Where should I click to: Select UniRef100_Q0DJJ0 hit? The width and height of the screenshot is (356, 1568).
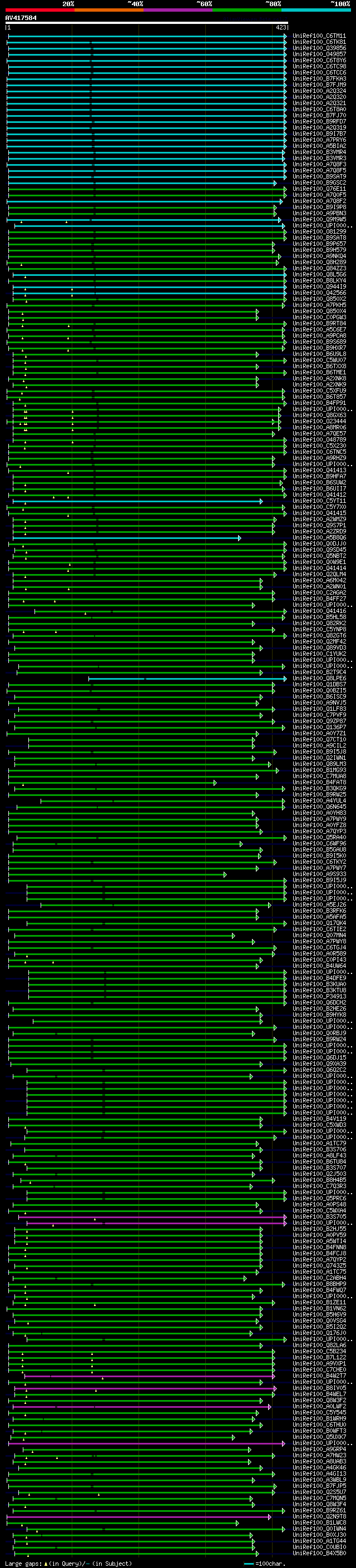click(319, 544)
